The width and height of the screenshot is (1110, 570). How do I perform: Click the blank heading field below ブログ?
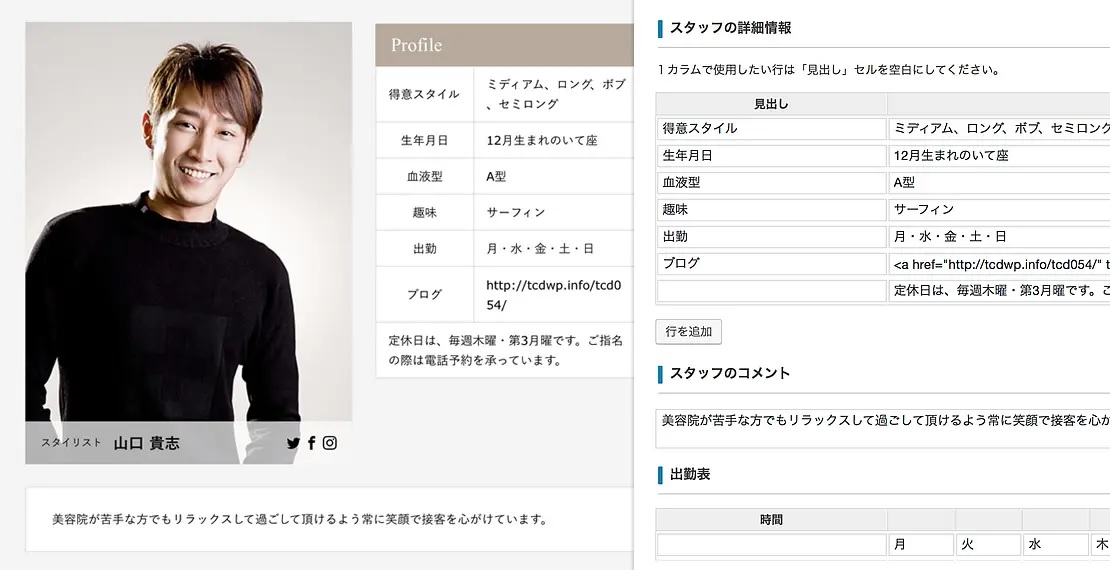(x=771, y=290)
